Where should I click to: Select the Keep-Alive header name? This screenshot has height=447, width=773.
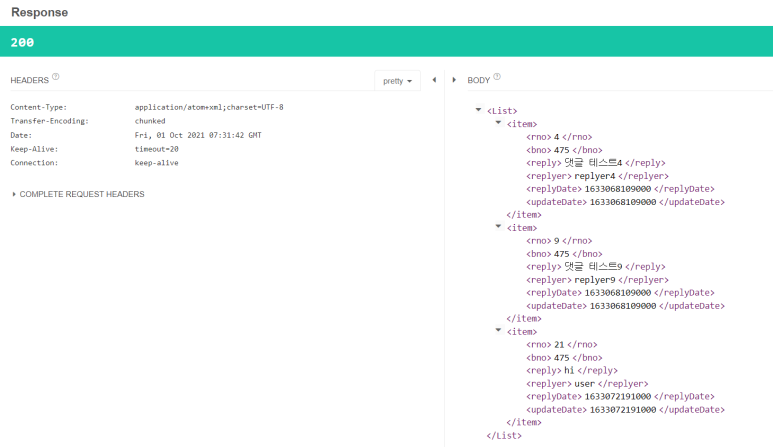[x=34, y=149]
